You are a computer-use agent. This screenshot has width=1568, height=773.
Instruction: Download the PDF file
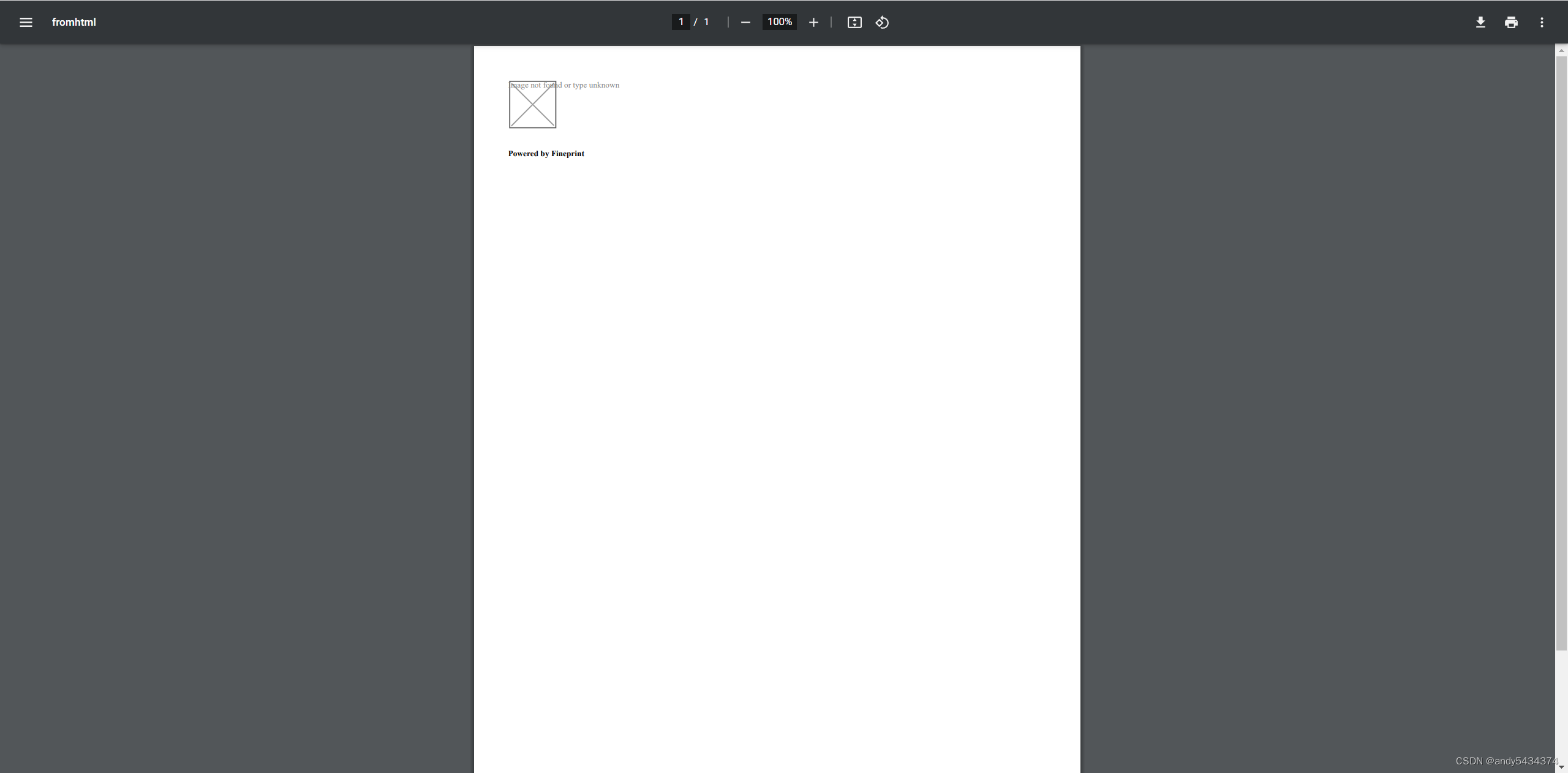click(x=1480, y=22)
